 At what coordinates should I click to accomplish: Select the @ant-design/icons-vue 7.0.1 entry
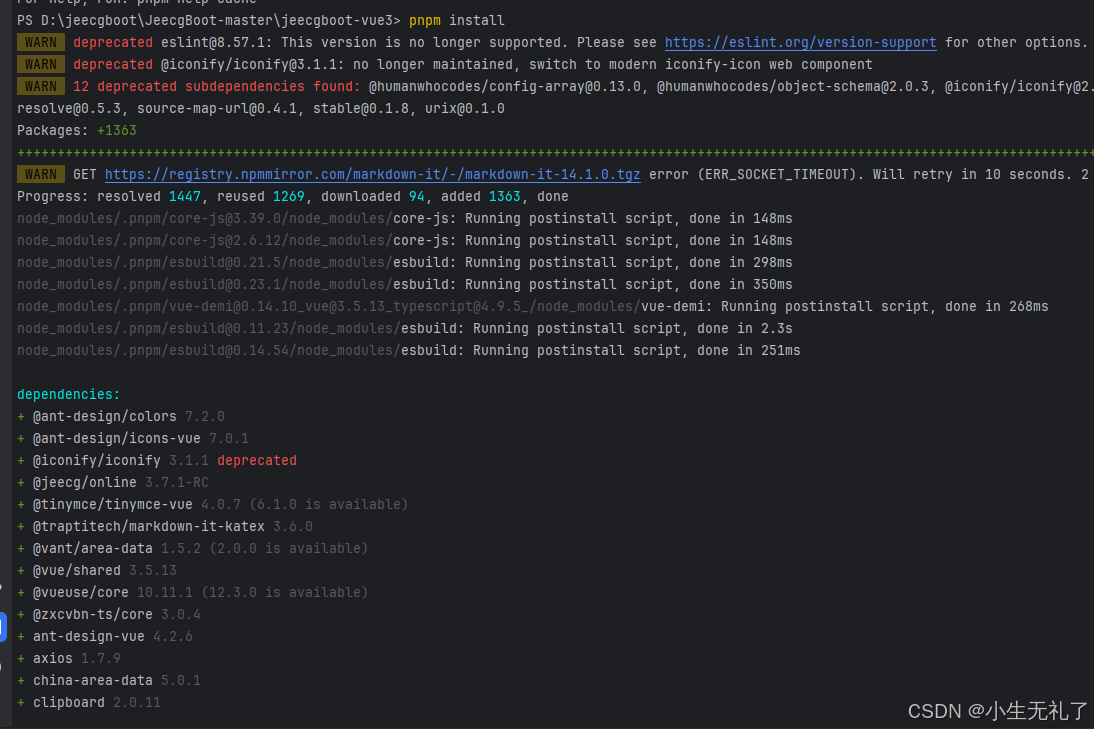coord(133,438)
